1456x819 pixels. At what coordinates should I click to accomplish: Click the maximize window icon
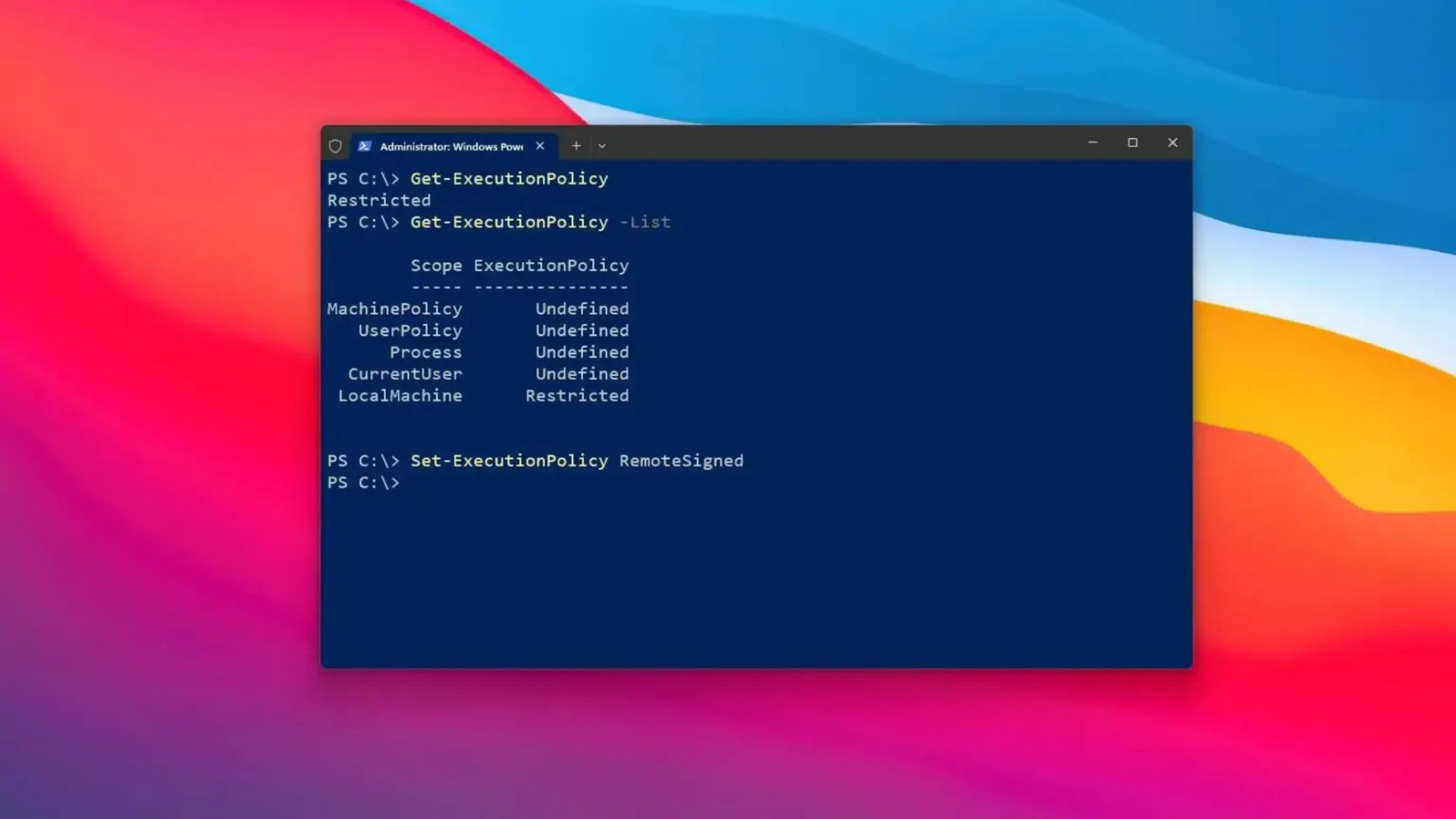coord(1133,143)
